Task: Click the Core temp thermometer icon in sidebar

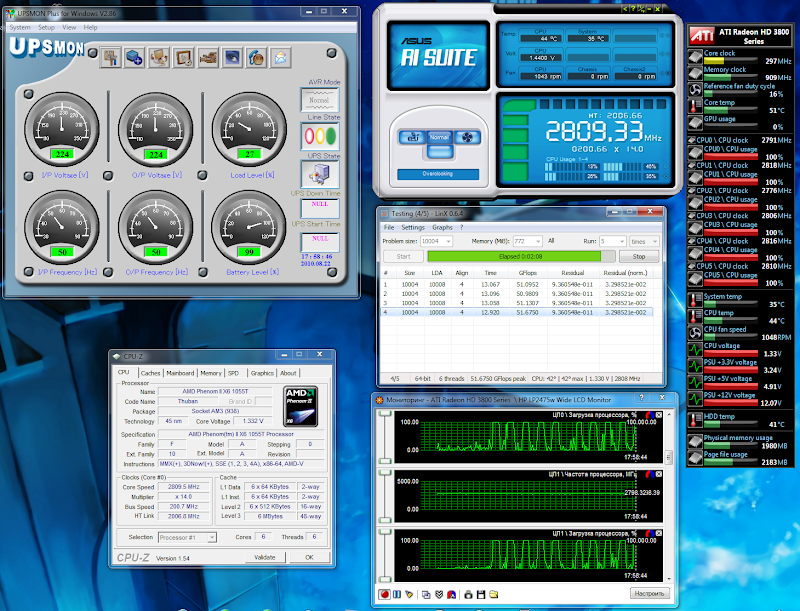Action: [695, 106]
